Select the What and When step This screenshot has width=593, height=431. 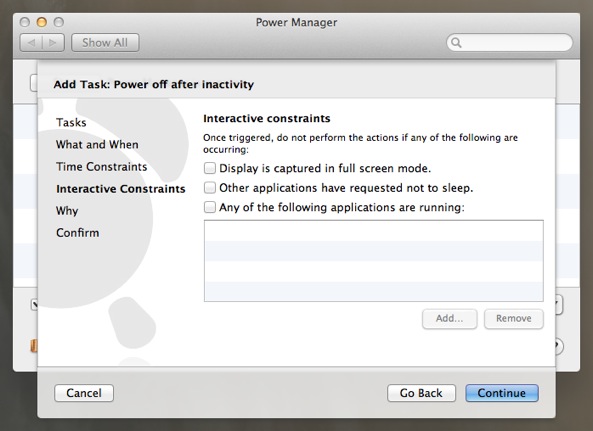click(x=97, y=144)
